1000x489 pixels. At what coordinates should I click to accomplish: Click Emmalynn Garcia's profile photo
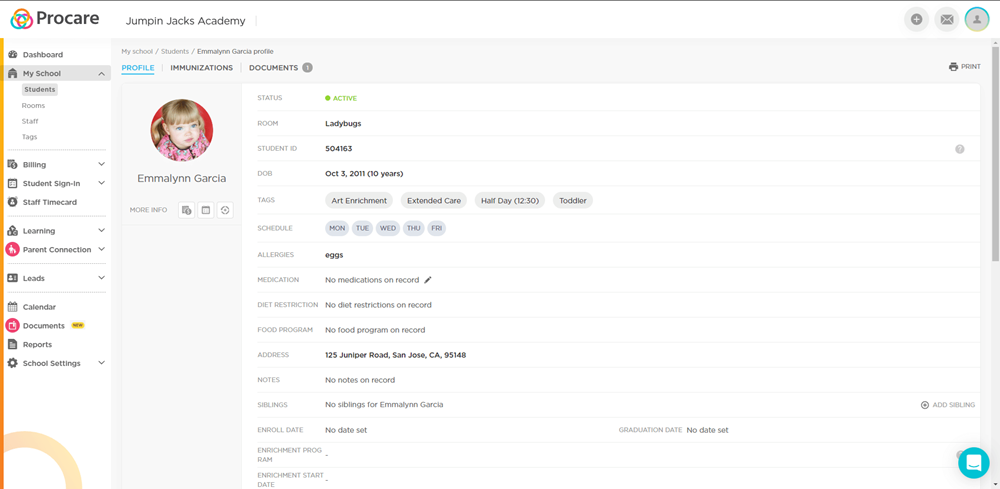[181, 130]
